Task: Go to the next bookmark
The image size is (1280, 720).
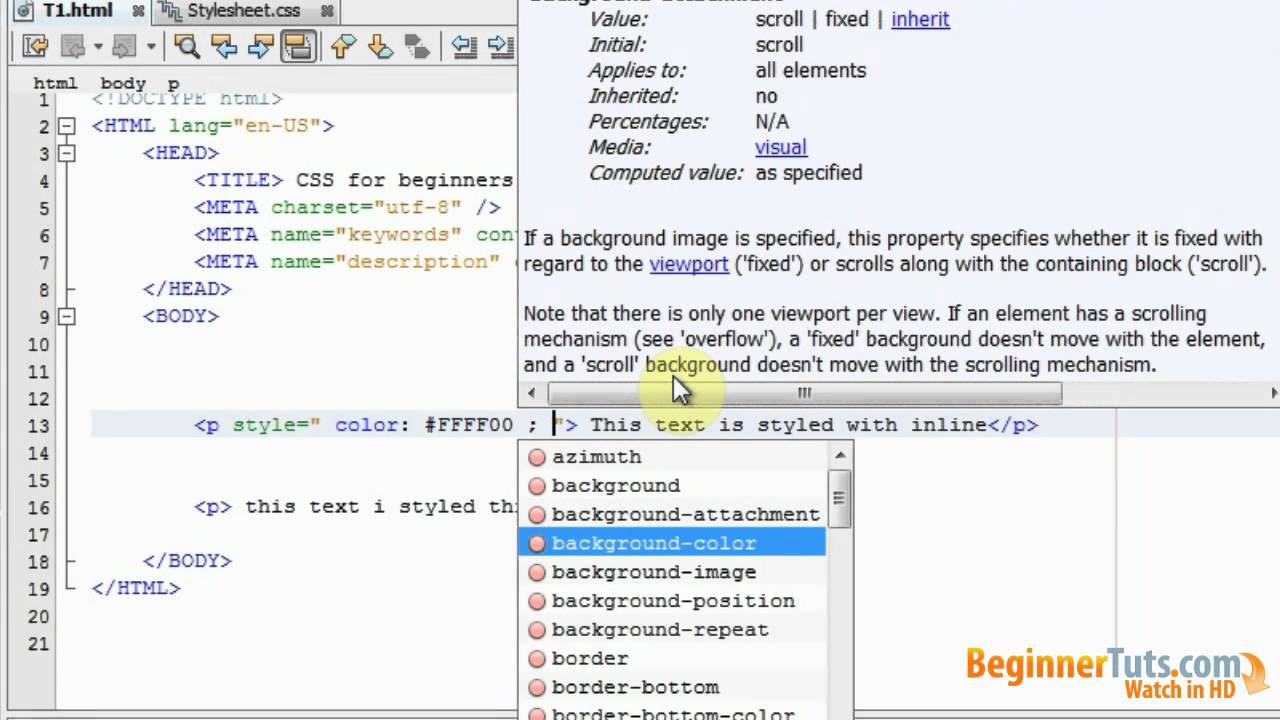Action: [x=380, y=46]
